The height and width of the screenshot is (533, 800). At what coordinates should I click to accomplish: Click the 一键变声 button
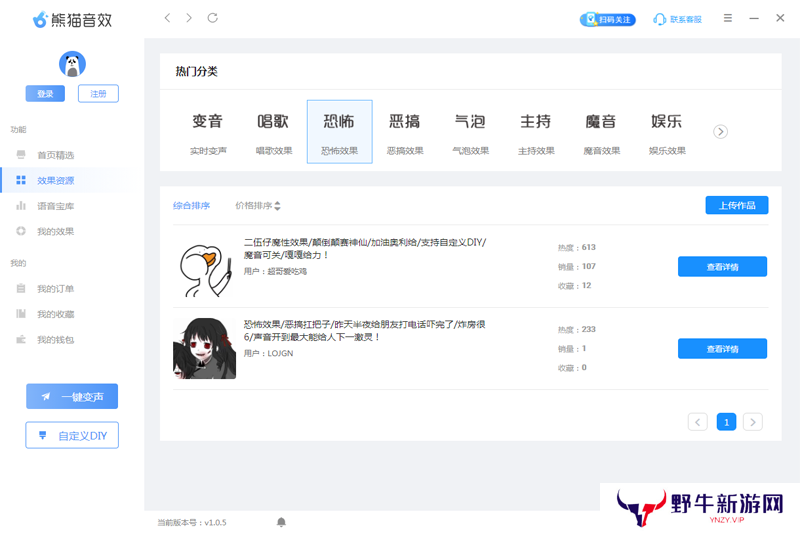pyautogui.click(x=72, y=396)
